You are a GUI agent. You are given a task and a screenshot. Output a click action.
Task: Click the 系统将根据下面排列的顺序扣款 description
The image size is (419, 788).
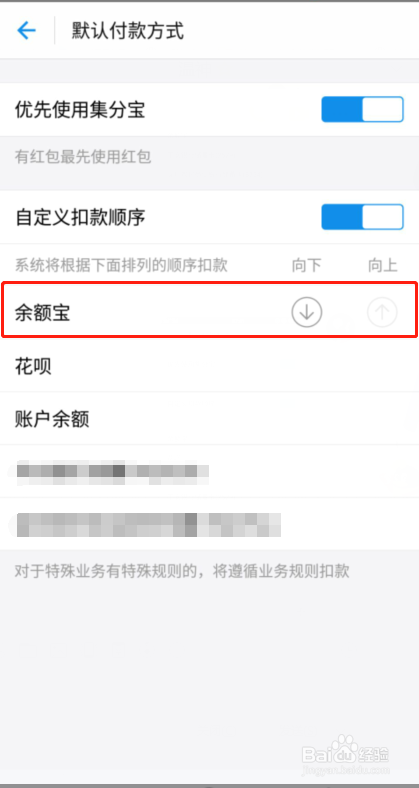tap(121, 265)
